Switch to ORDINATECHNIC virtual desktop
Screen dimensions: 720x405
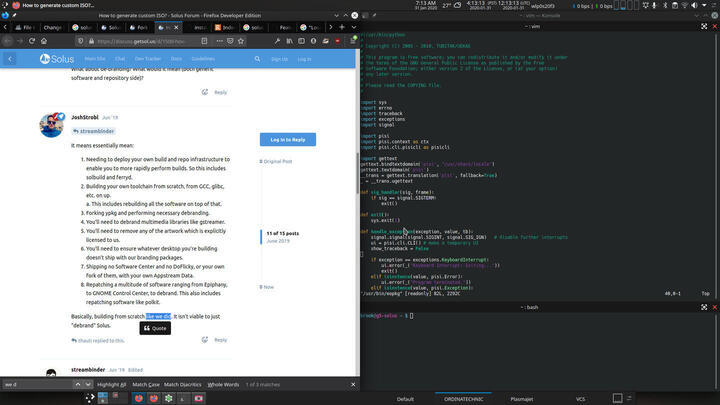463,399
